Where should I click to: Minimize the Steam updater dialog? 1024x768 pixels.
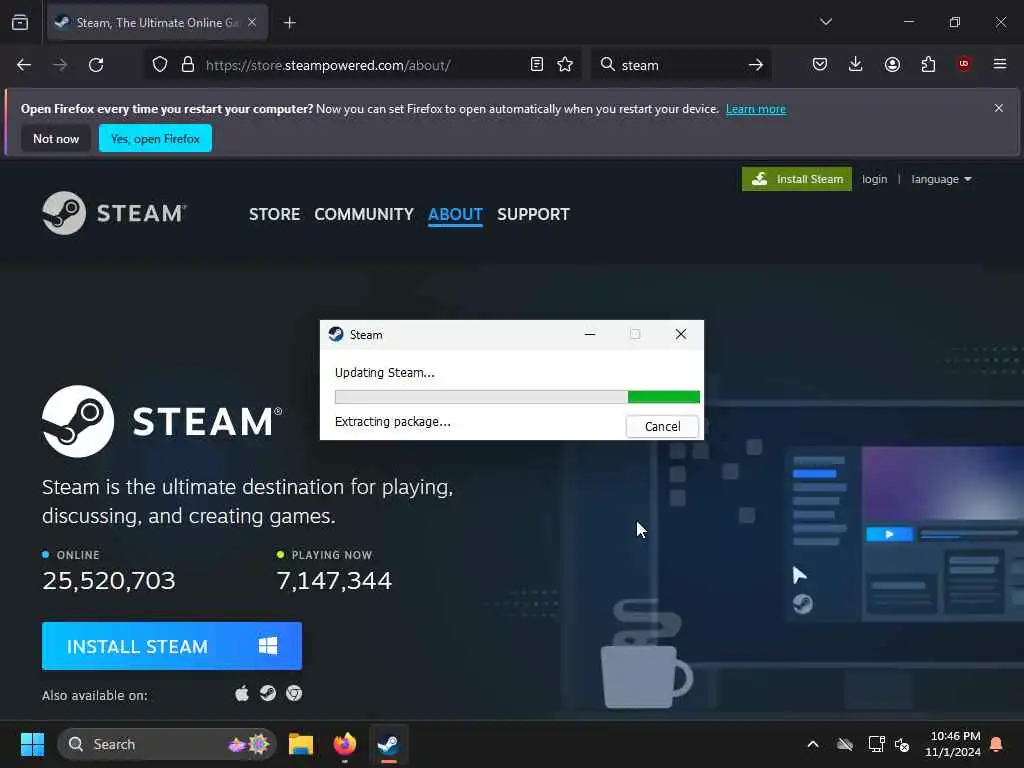click(x=590, y=334)
